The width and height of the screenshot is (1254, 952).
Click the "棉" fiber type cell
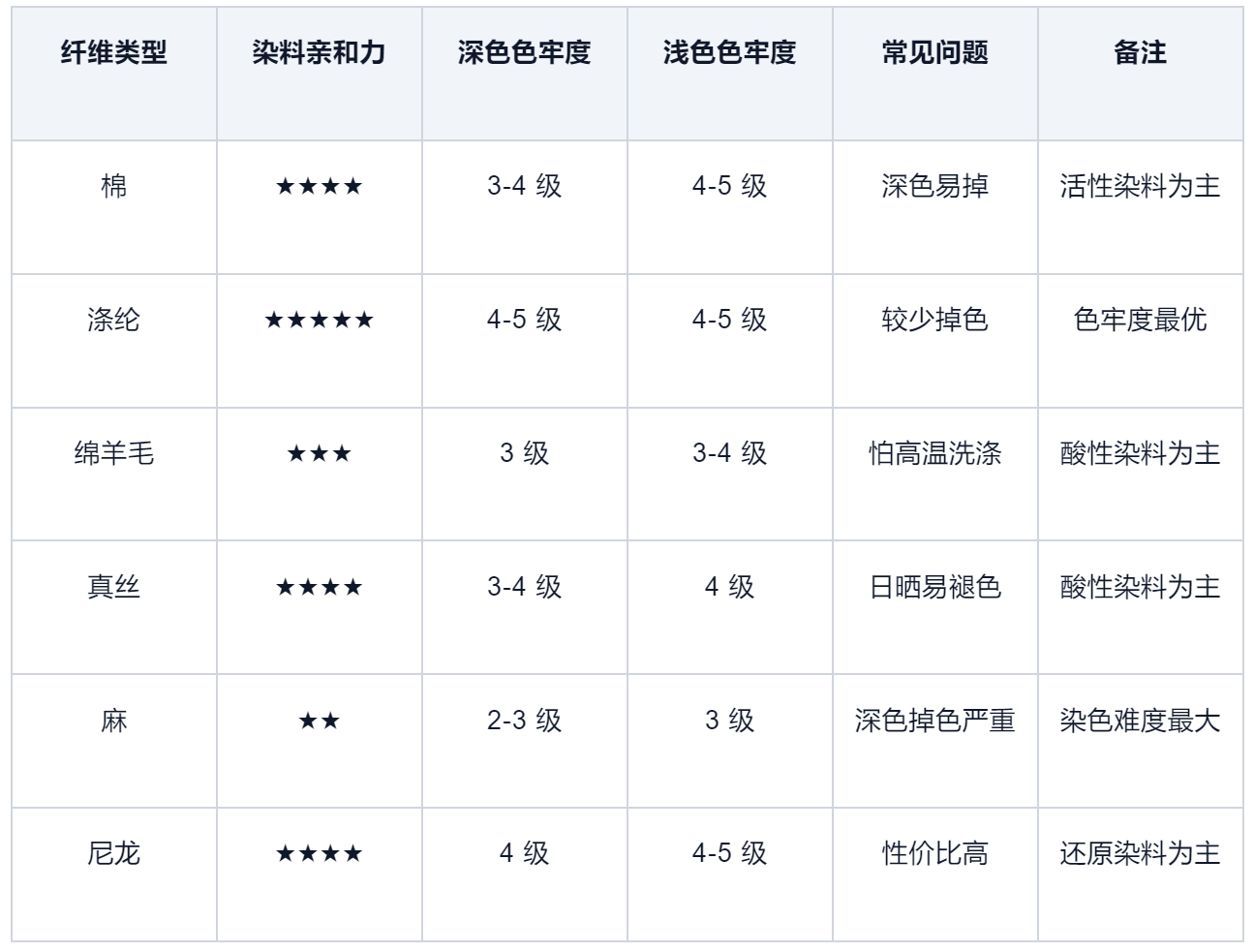click(x=113, y=186)
